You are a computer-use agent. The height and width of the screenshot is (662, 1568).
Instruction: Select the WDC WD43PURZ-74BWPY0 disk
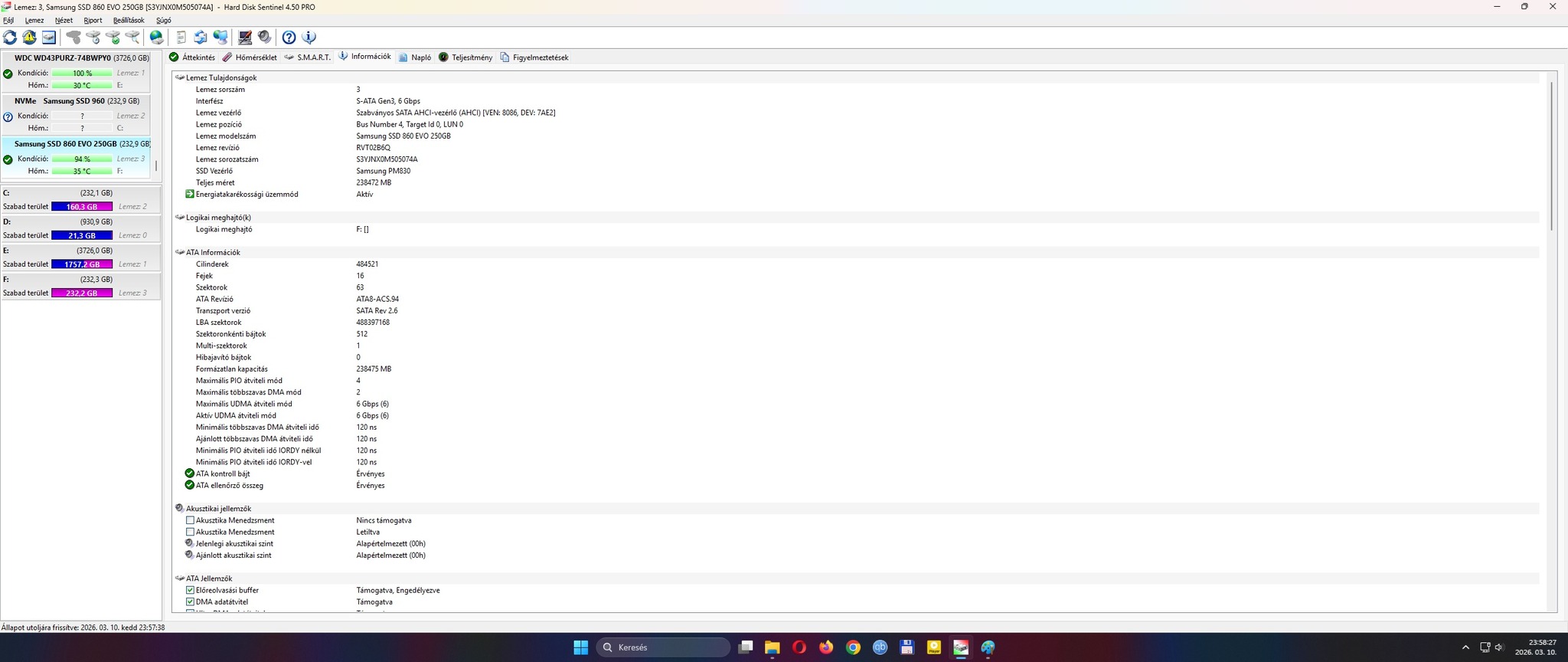coord(77,71)
